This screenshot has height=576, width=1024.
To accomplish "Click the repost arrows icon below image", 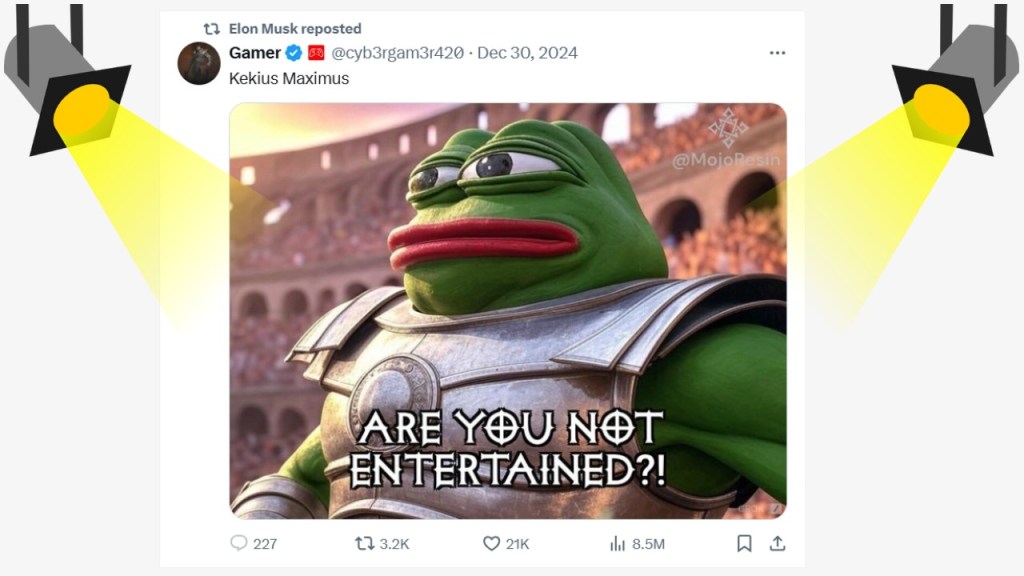I will click(364, 543).
